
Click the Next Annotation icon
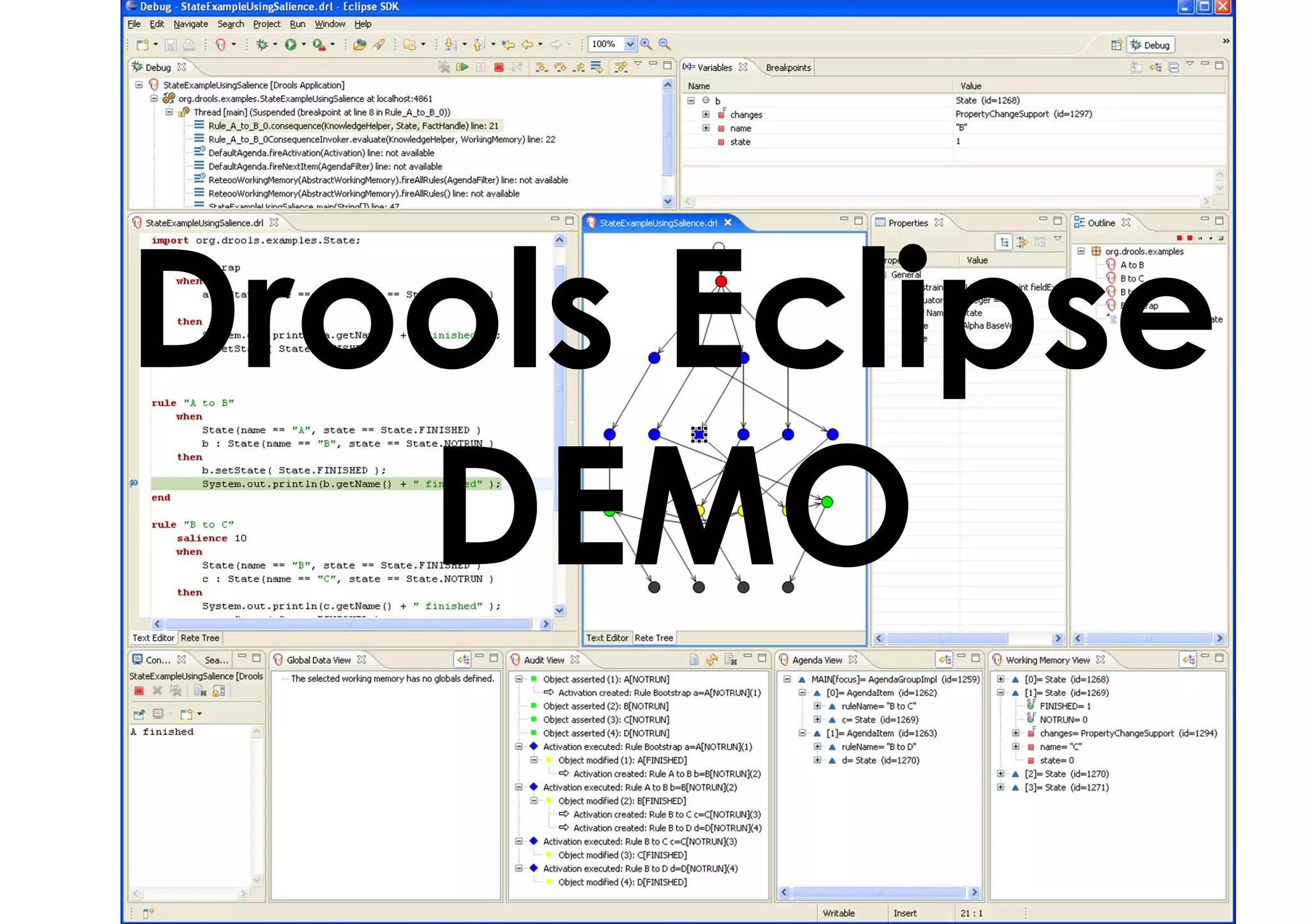pos(450,45)
